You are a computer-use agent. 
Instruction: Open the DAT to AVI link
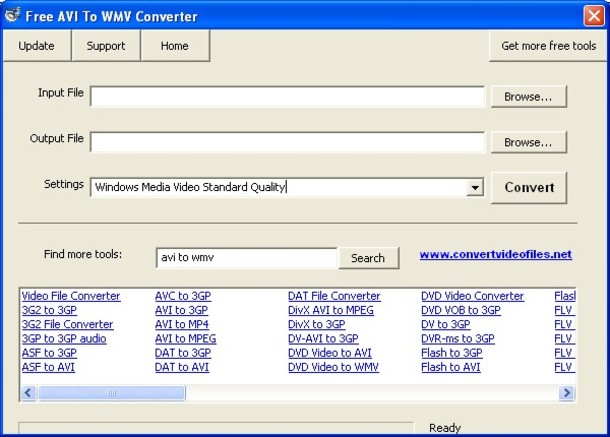click(182, 367)
